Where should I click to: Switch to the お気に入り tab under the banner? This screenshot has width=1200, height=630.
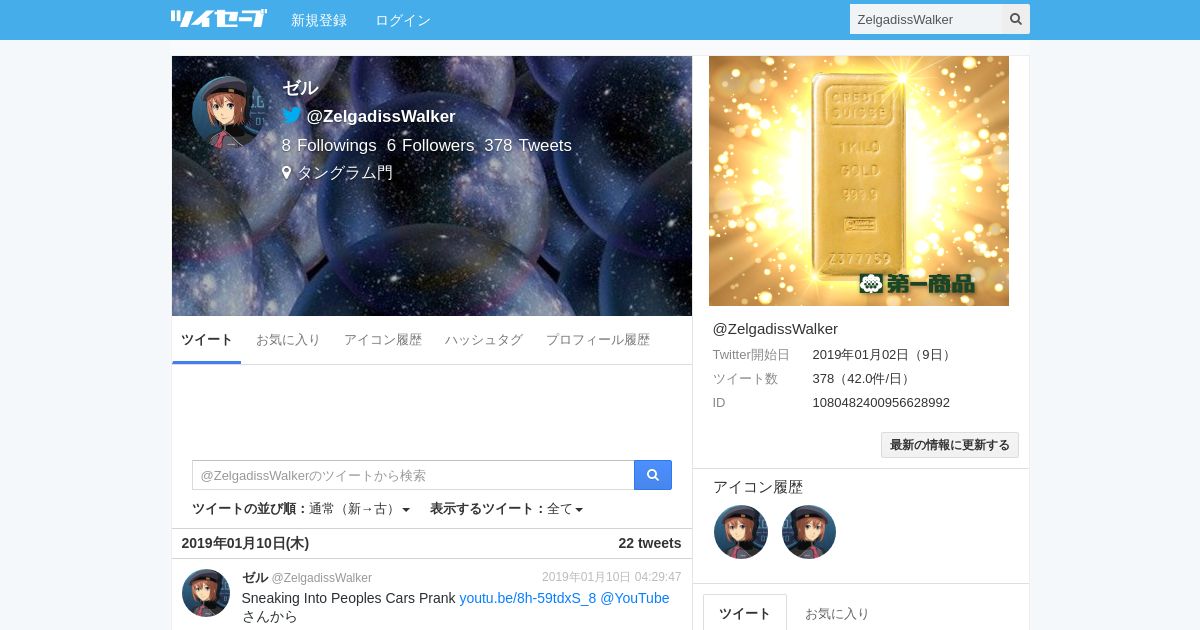(x=288, y=340)
